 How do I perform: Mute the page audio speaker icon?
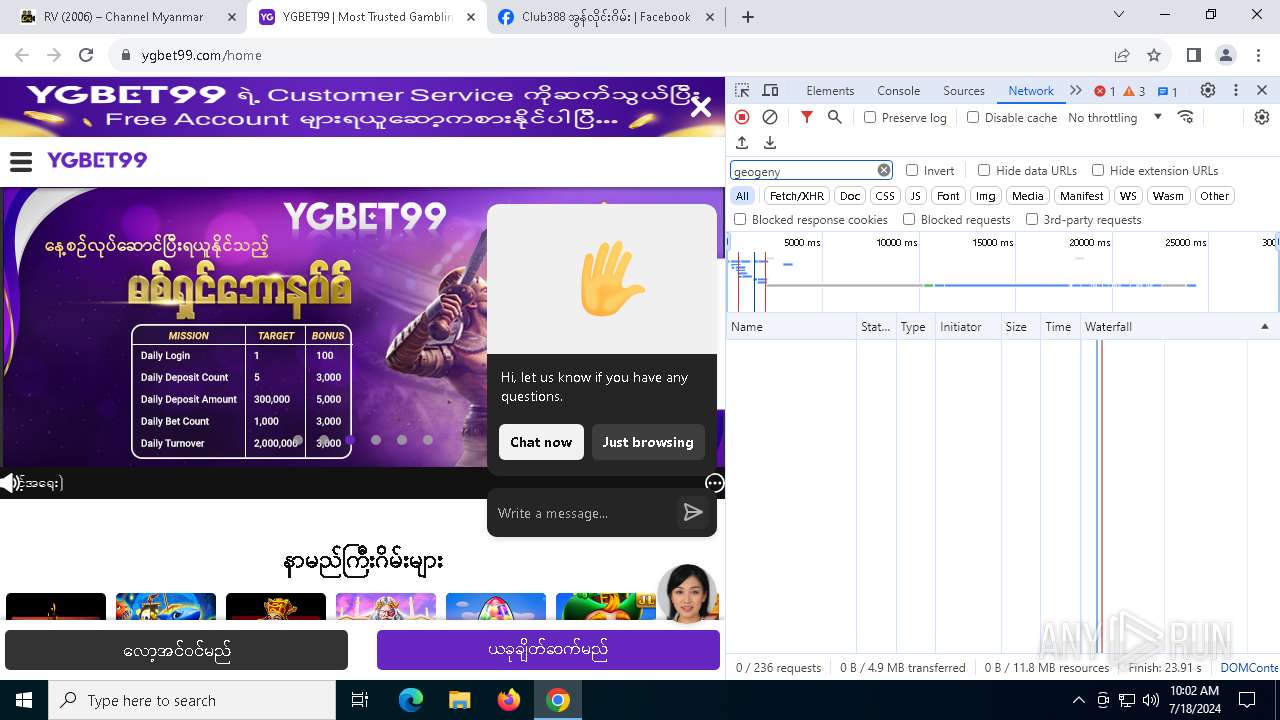[10, 484]
